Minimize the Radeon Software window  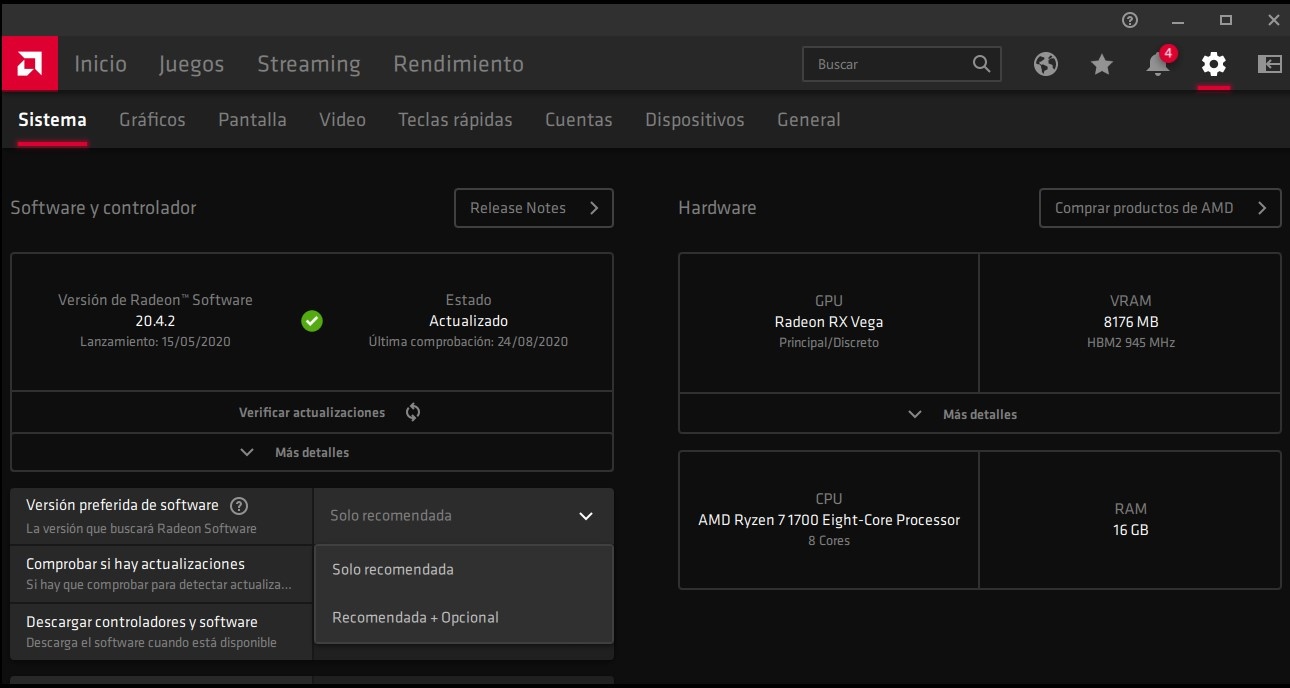(1178, 20)
